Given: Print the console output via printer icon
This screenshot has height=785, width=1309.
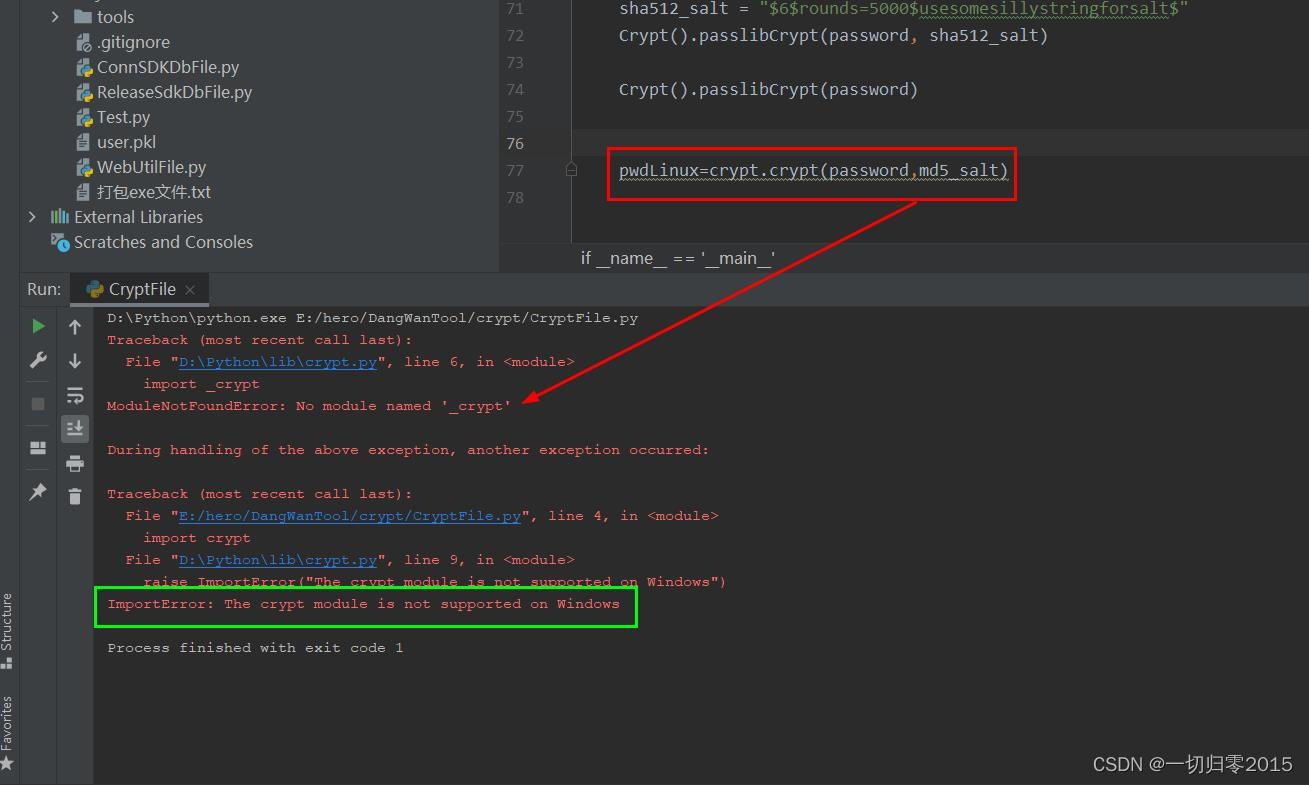Looking at the screenshot, I should [74, 462].
